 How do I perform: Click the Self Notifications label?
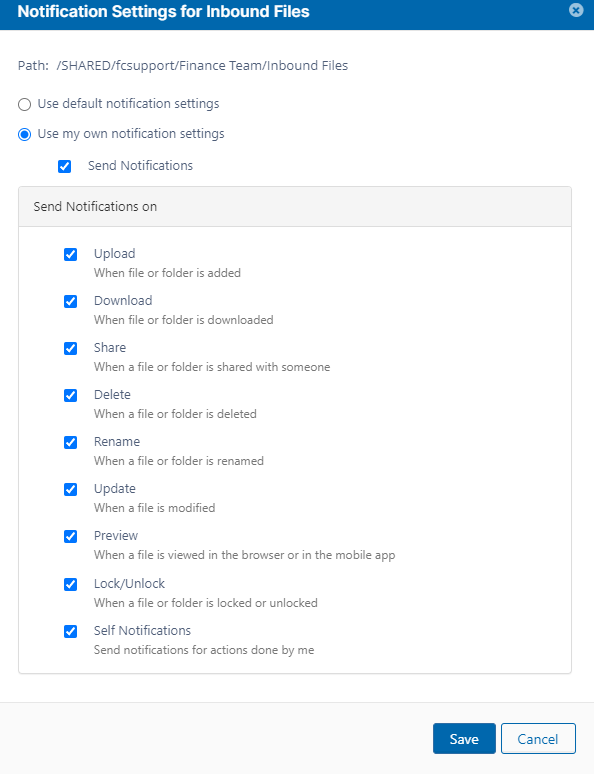point(142,630)
